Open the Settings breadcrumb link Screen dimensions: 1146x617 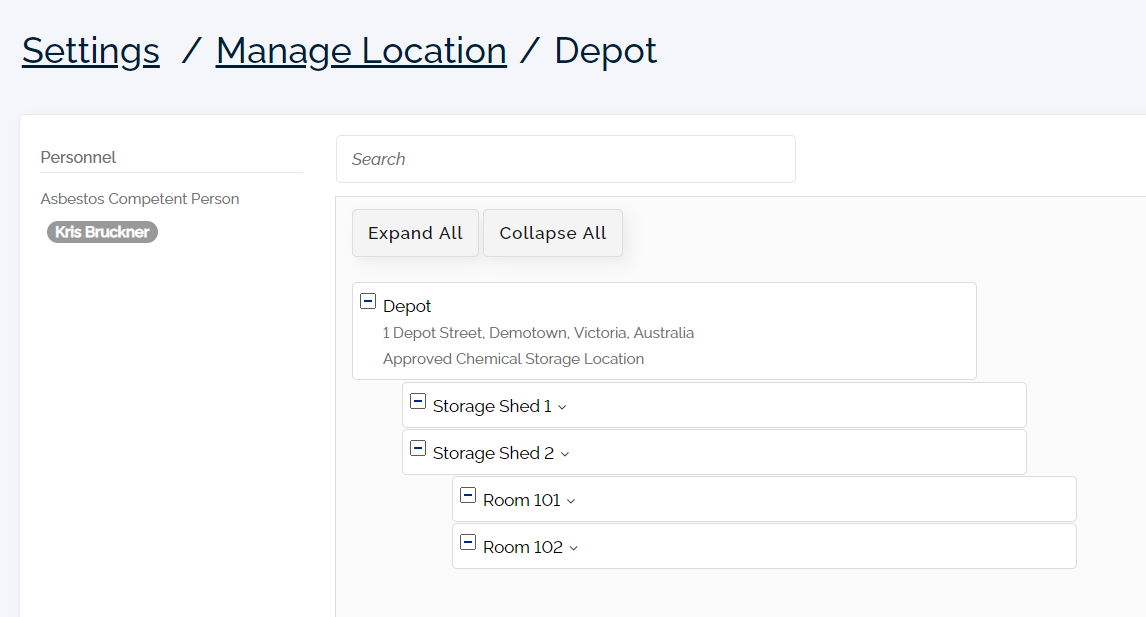point(90,50)
